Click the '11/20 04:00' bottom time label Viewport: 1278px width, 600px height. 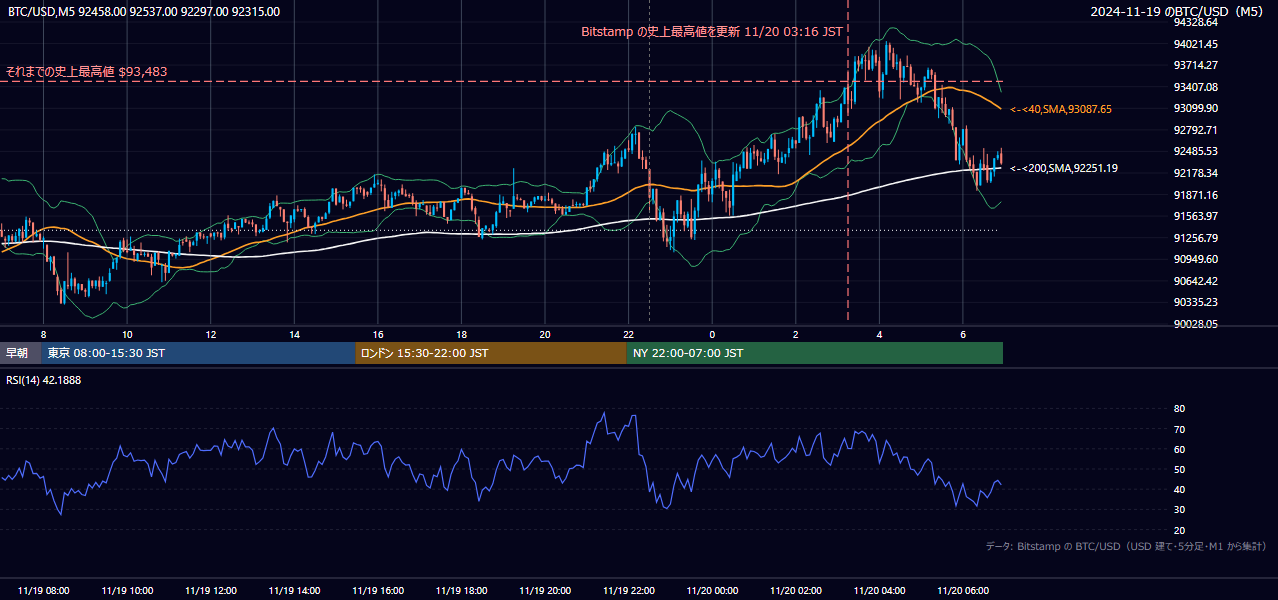click(879, 591)
